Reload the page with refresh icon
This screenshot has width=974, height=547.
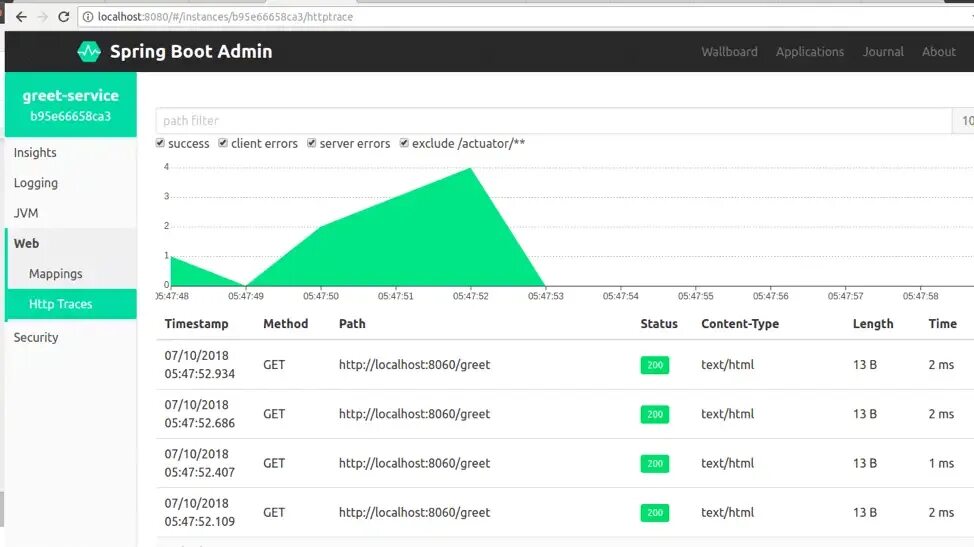[x=63, y=17]
